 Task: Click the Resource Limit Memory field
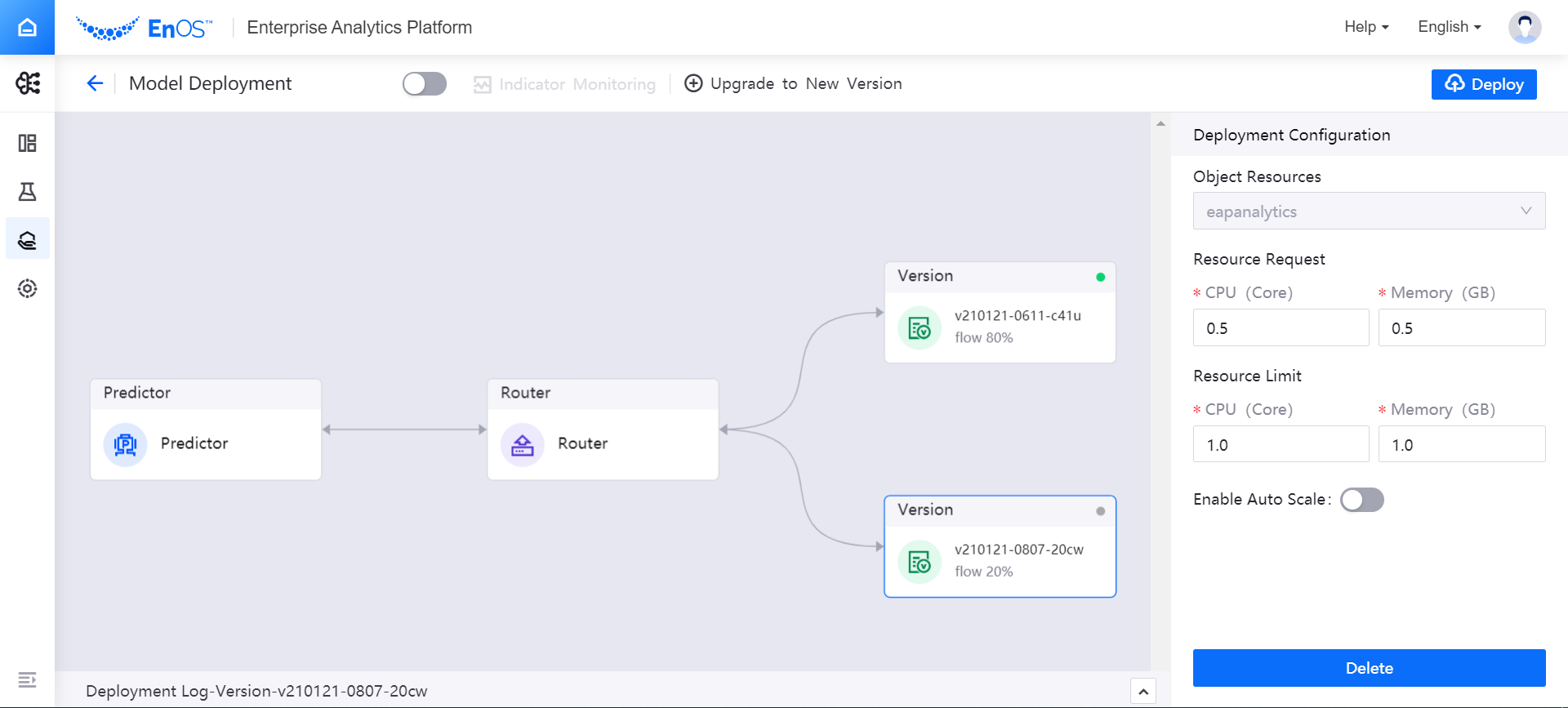point(1462,444)
